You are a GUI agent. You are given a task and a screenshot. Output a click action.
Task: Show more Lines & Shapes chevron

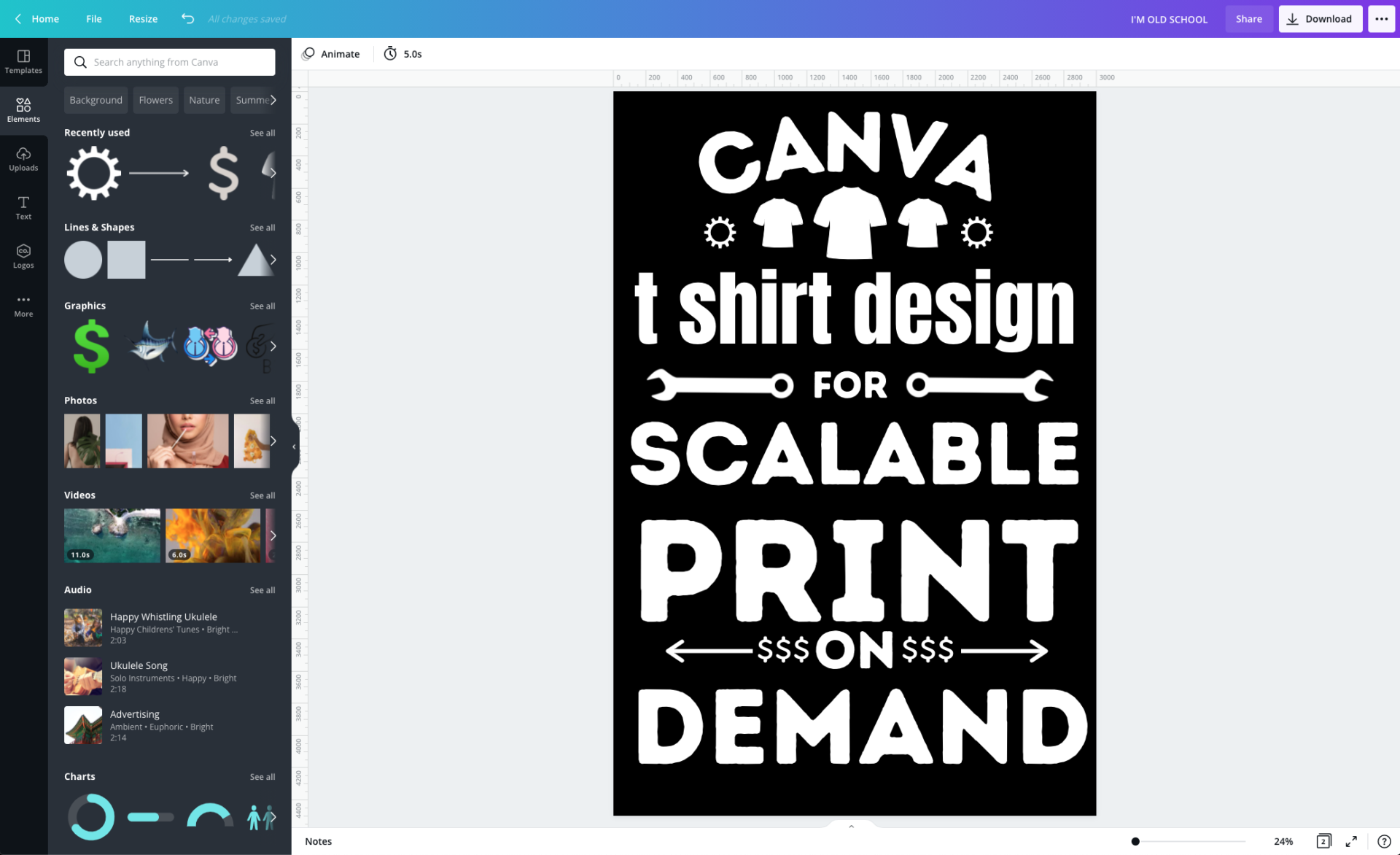[273, 260]
